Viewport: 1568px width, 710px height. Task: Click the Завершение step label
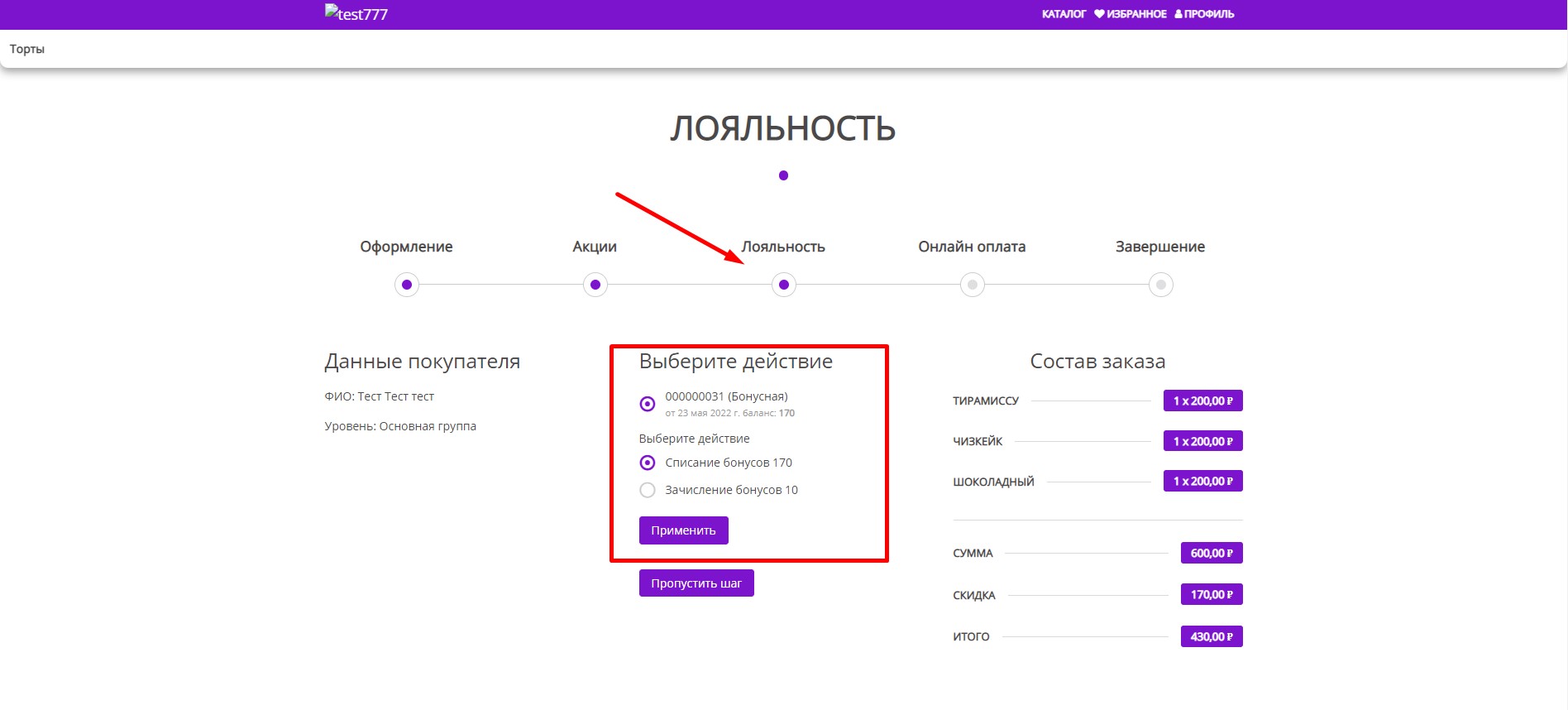pyautogui.click(x=1160, y=247)
